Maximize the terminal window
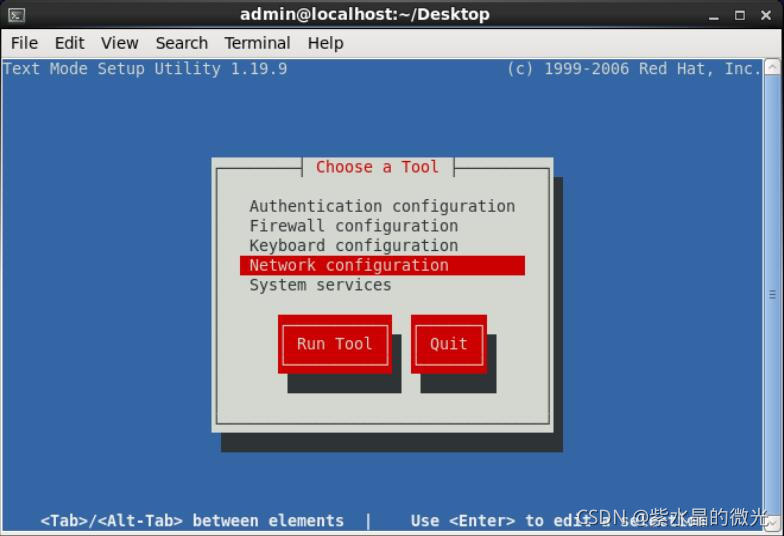 (740, 16)
